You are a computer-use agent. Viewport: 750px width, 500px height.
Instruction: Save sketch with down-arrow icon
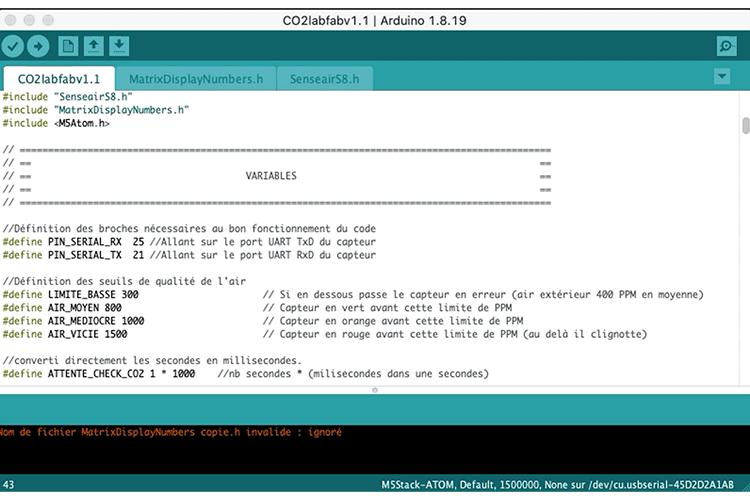pyautogui.click(x=119, y=46)
